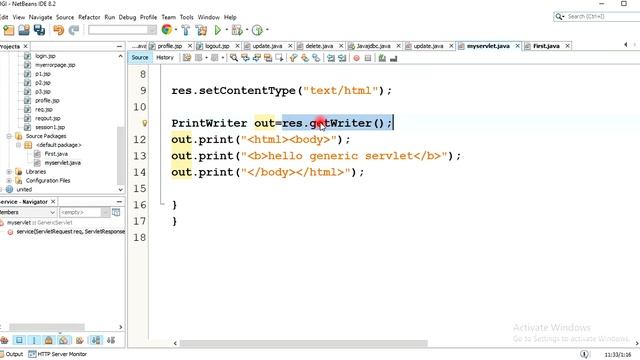Open the Navigate menu
The width and height of the screenshot is (640, 360).
tap(40, 17)
